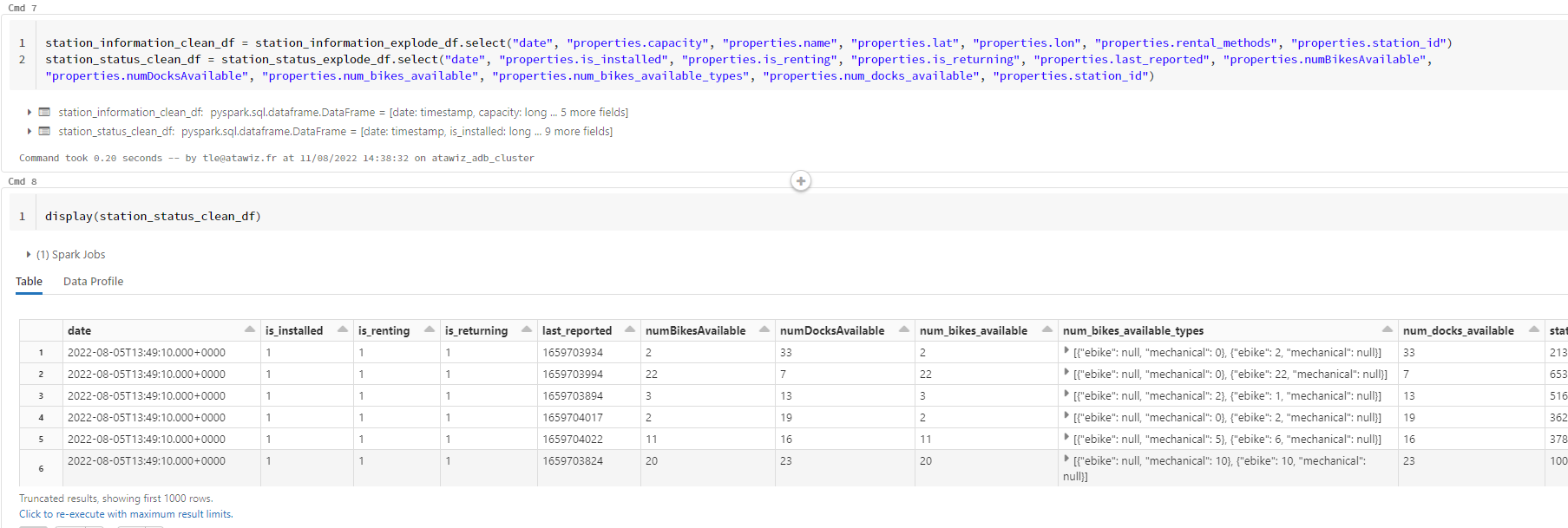This screenshot has height=528, width=1568.
Task: Expand the JSON array in row 1
Action: pyautogui.click(x=1066, y=351)
